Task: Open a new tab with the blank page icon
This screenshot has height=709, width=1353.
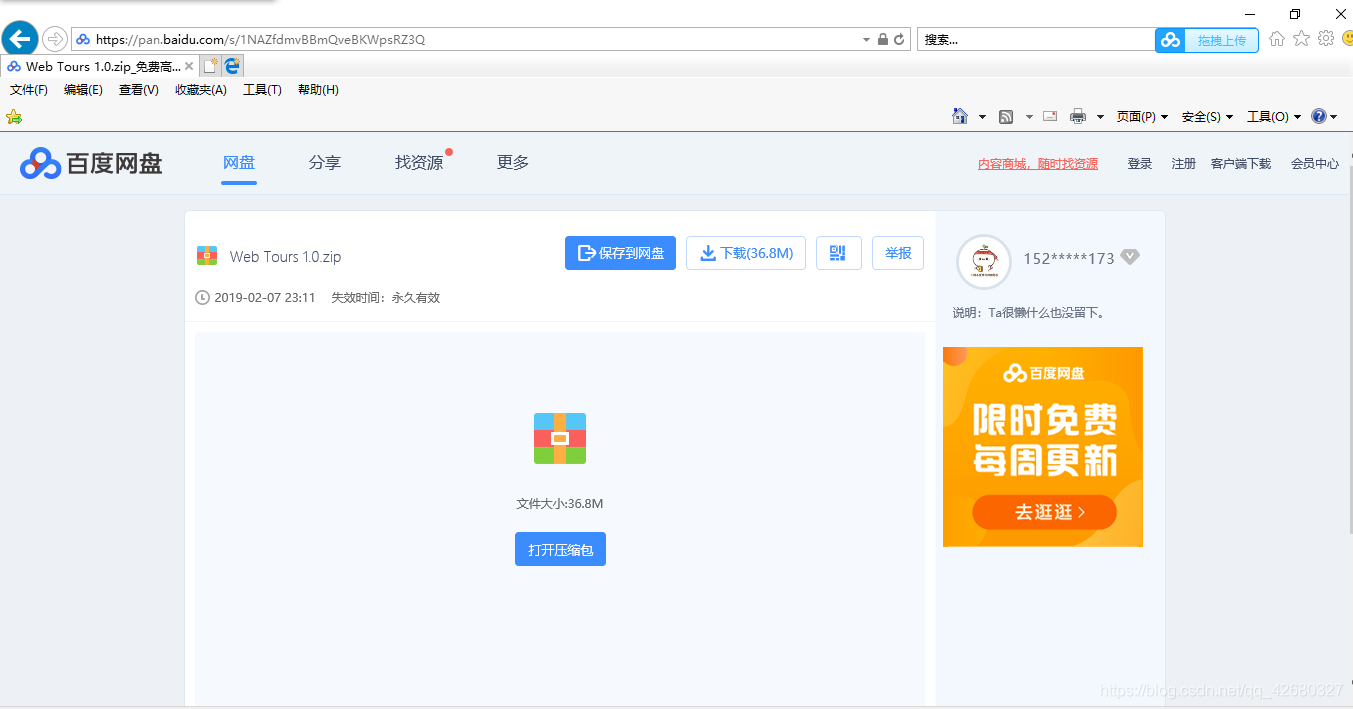Action: pos(210,66)
